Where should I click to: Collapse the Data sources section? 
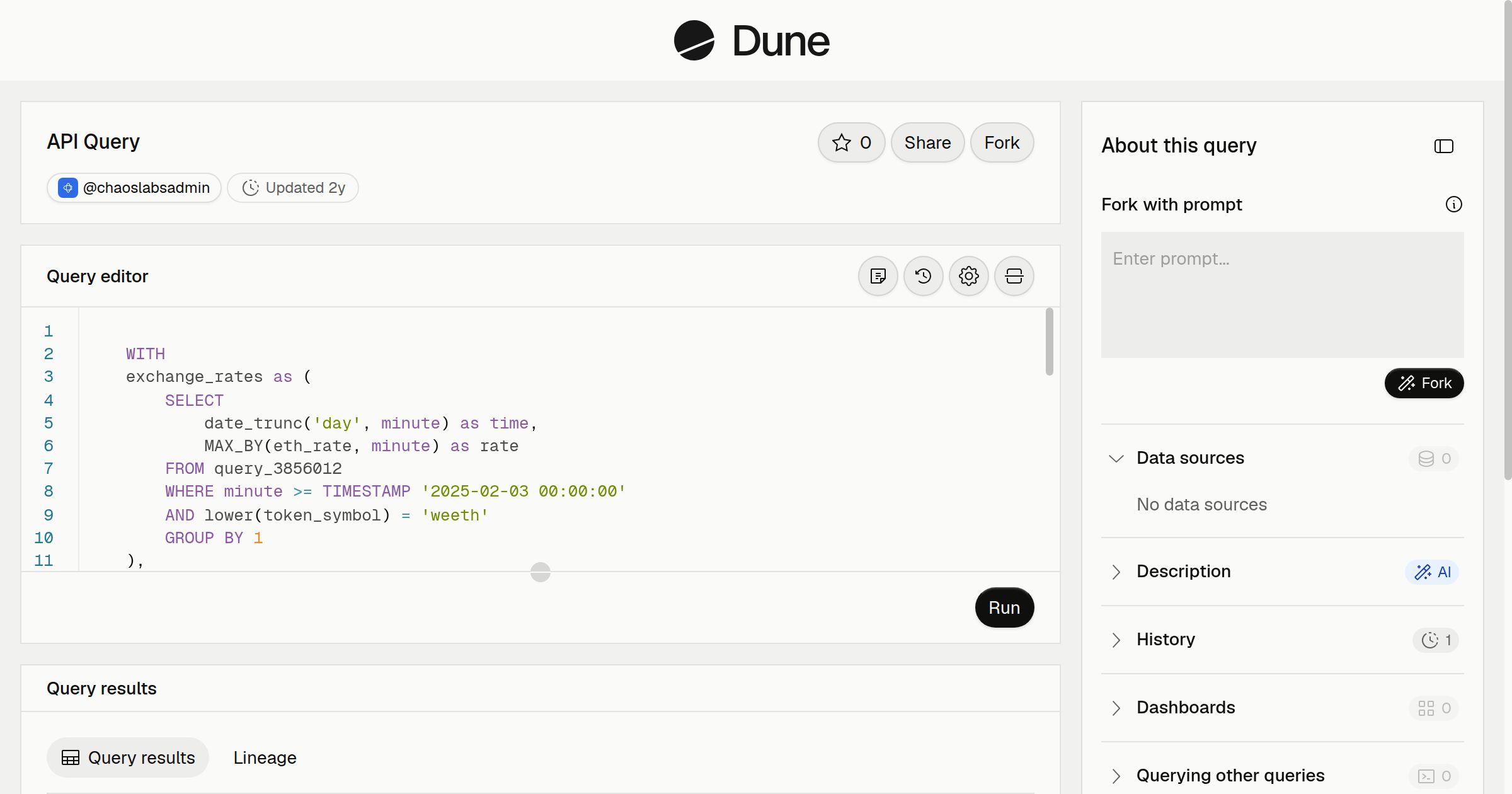tap(1116, 458)
